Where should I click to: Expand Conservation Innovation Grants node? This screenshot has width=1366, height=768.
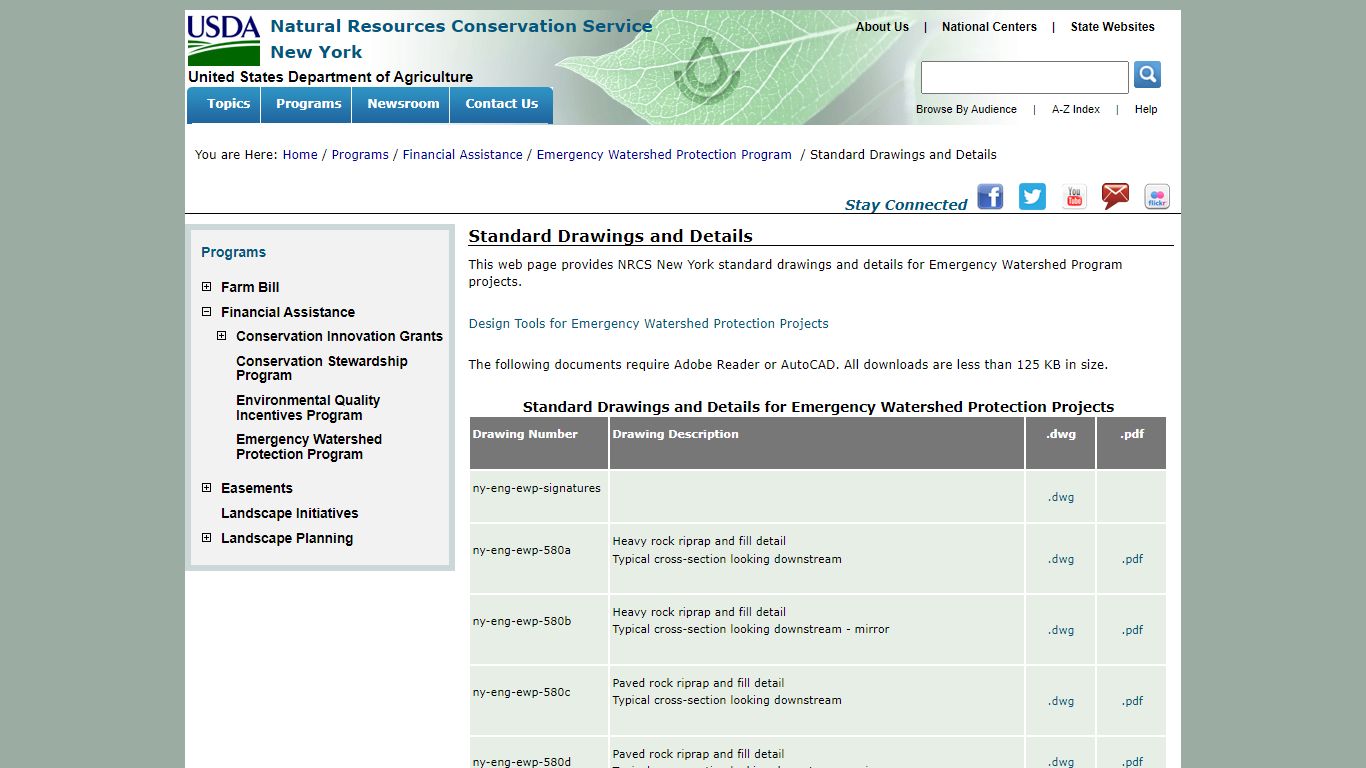pyautogui.click(x=222, y=336)
